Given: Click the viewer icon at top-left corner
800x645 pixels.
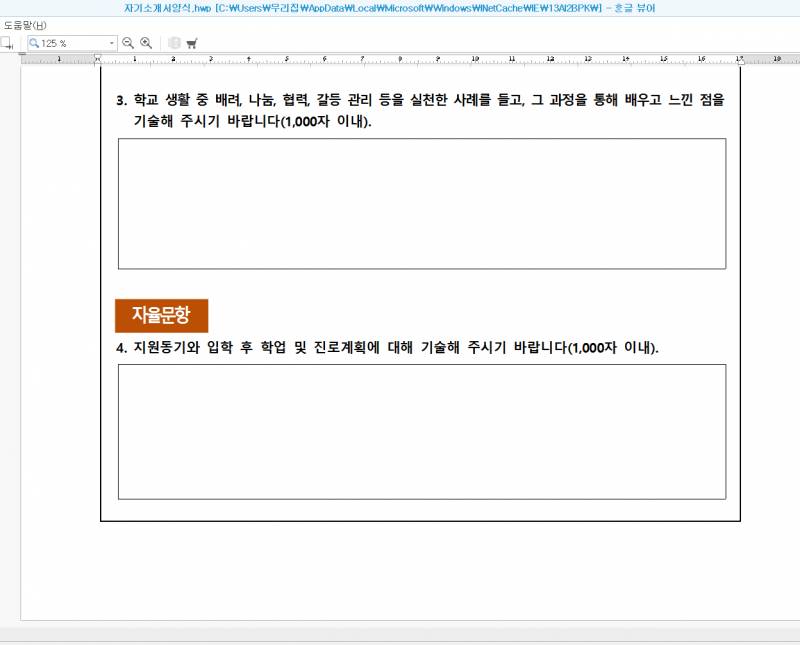Looking at the screenshot, I should [9, 9].
